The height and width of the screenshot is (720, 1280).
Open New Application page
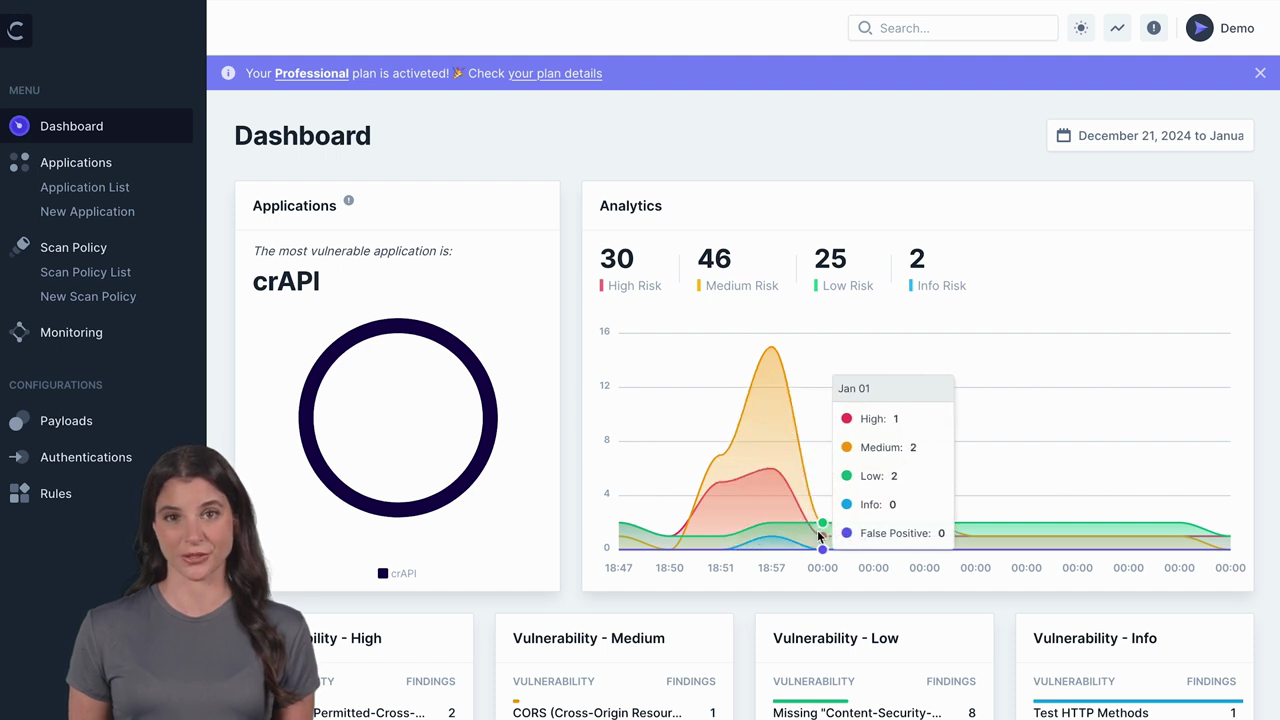(87, 211)
